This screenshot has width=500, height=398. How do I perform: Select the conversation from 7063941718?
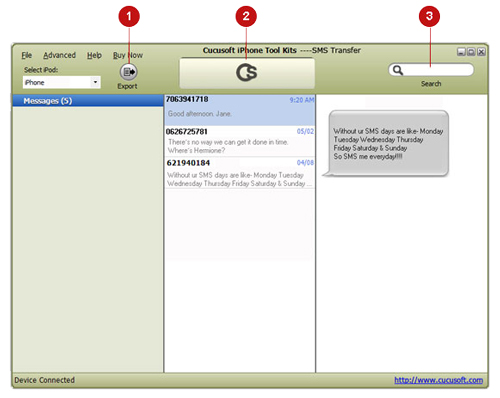click(x=240, y=110)
